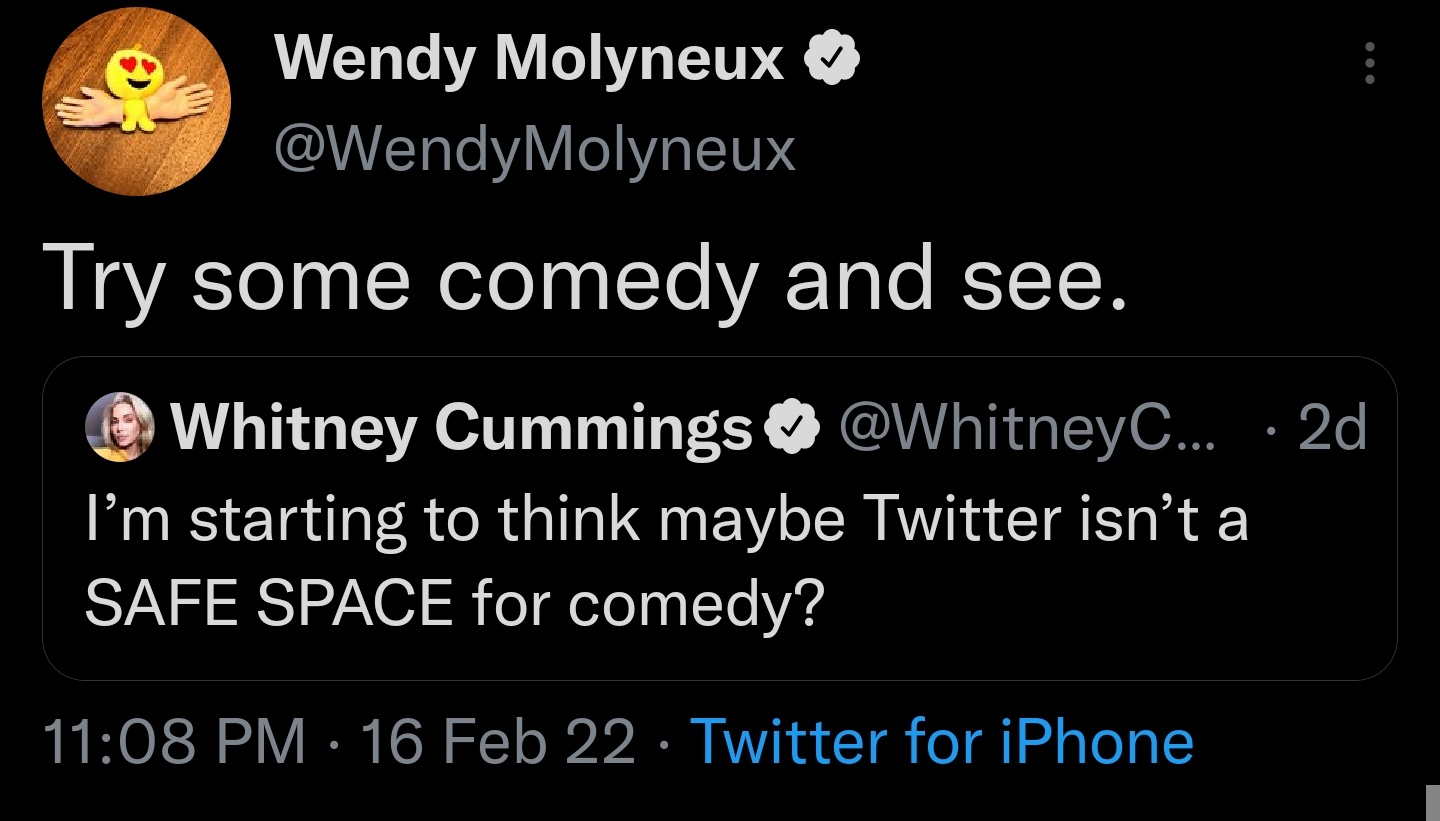Select the verified badge beside Wendy's name

(x=832, y=57)
